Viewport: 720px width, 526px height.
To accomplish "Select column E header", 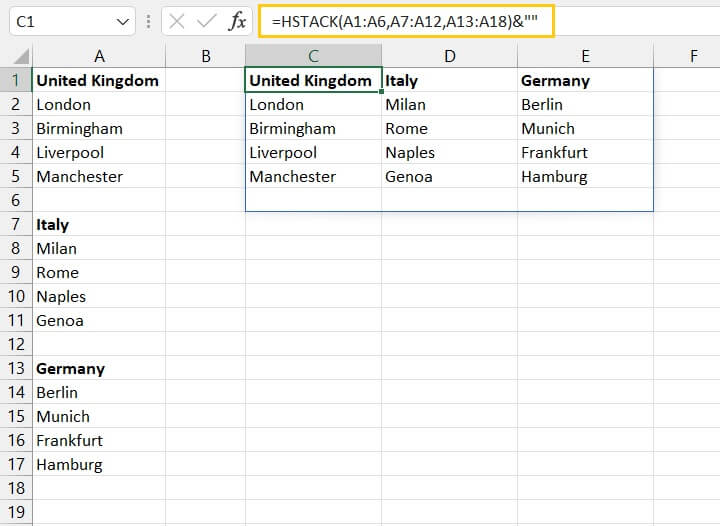I will click(x=585, y=57).
